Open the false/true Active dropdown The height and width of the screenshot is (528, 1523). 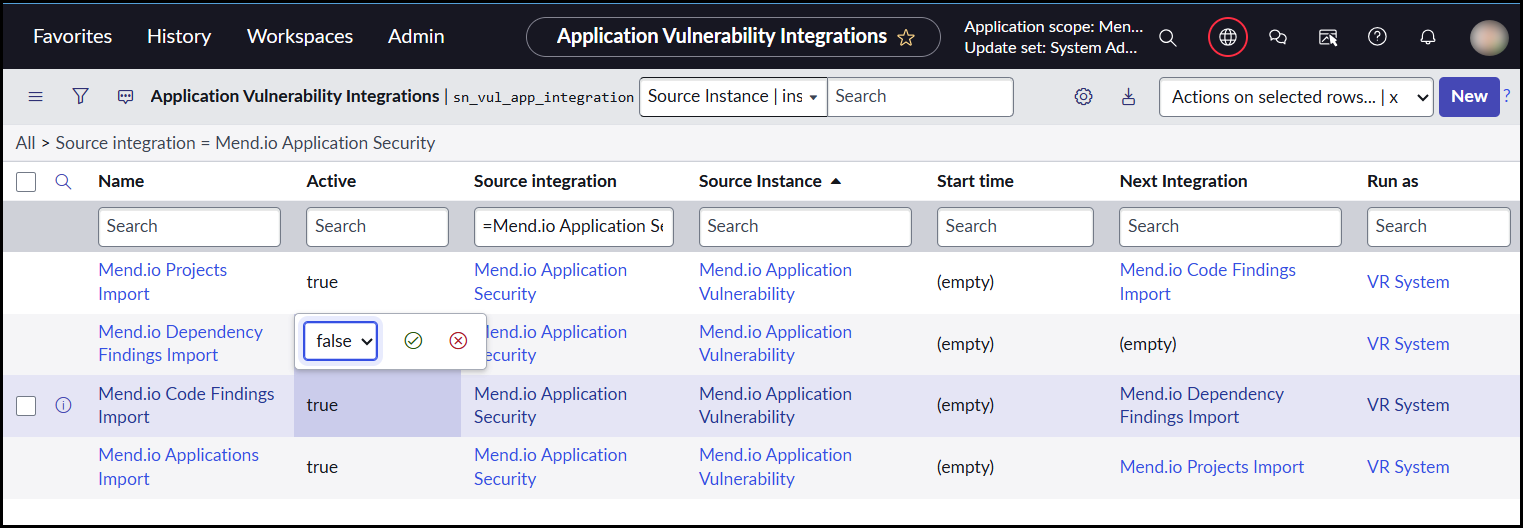tap(341, 341)
